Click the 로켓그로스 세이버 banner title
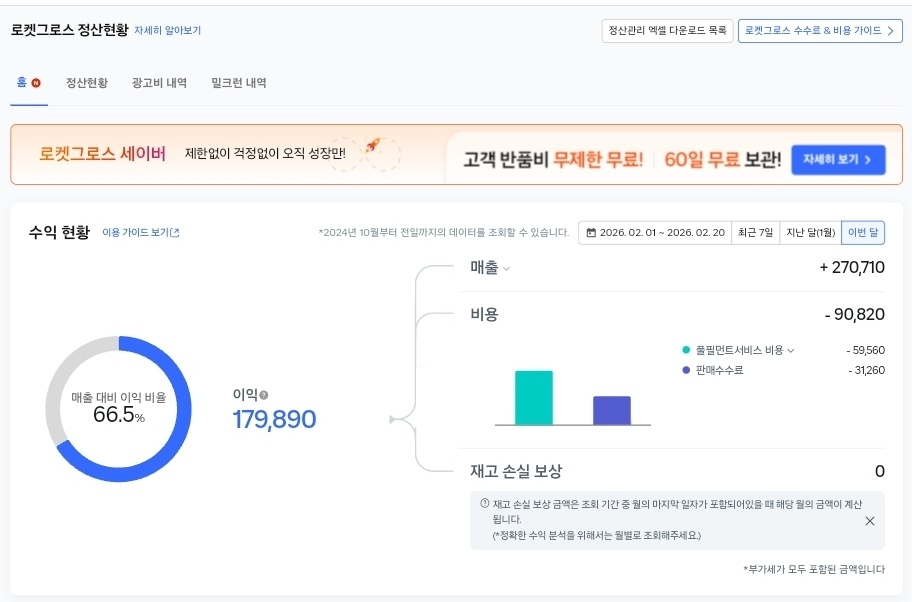The image size is (912, 602). click(102, 154)
